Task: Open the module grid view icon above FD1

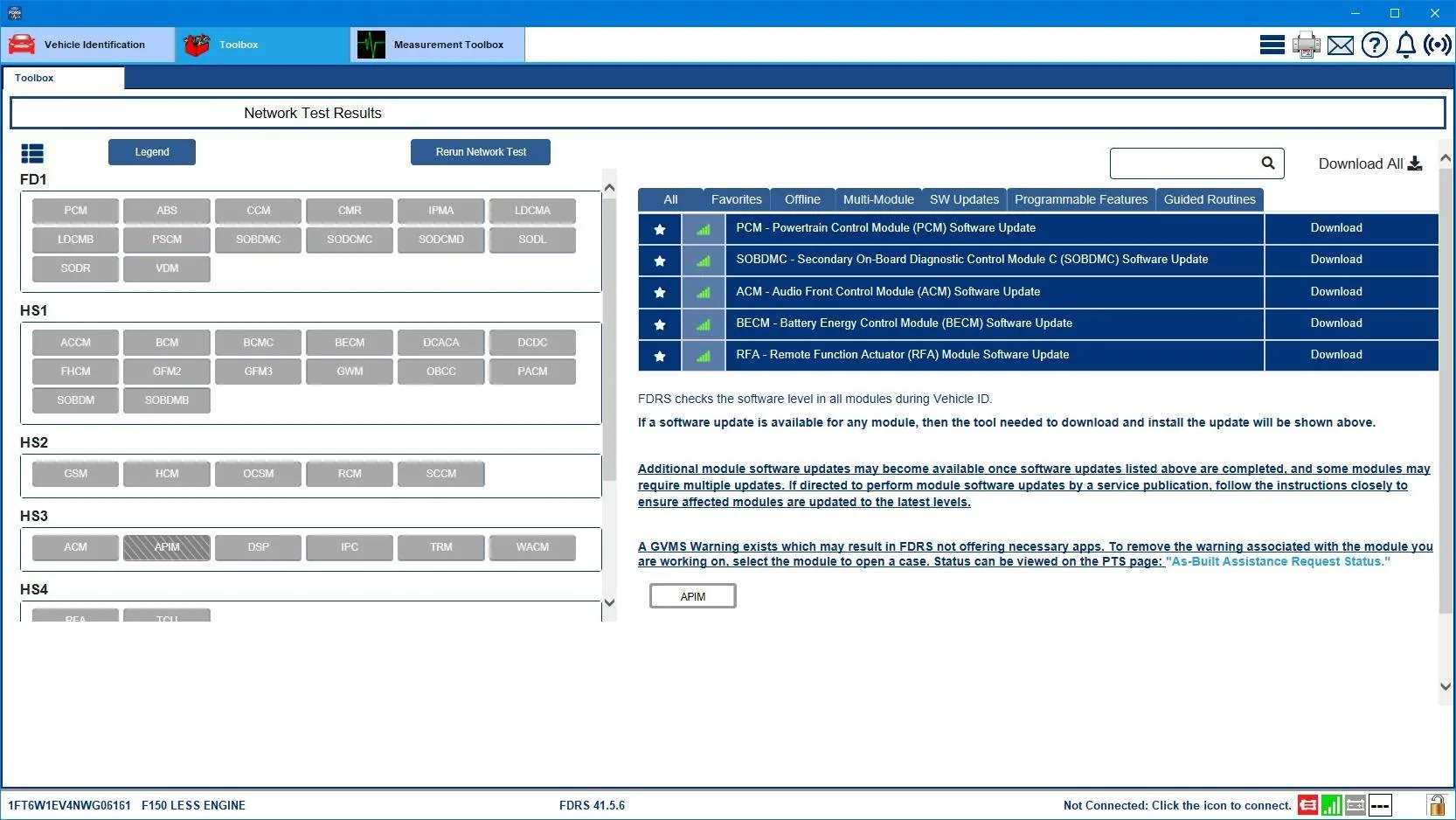Action: click(x=32, y=153)
